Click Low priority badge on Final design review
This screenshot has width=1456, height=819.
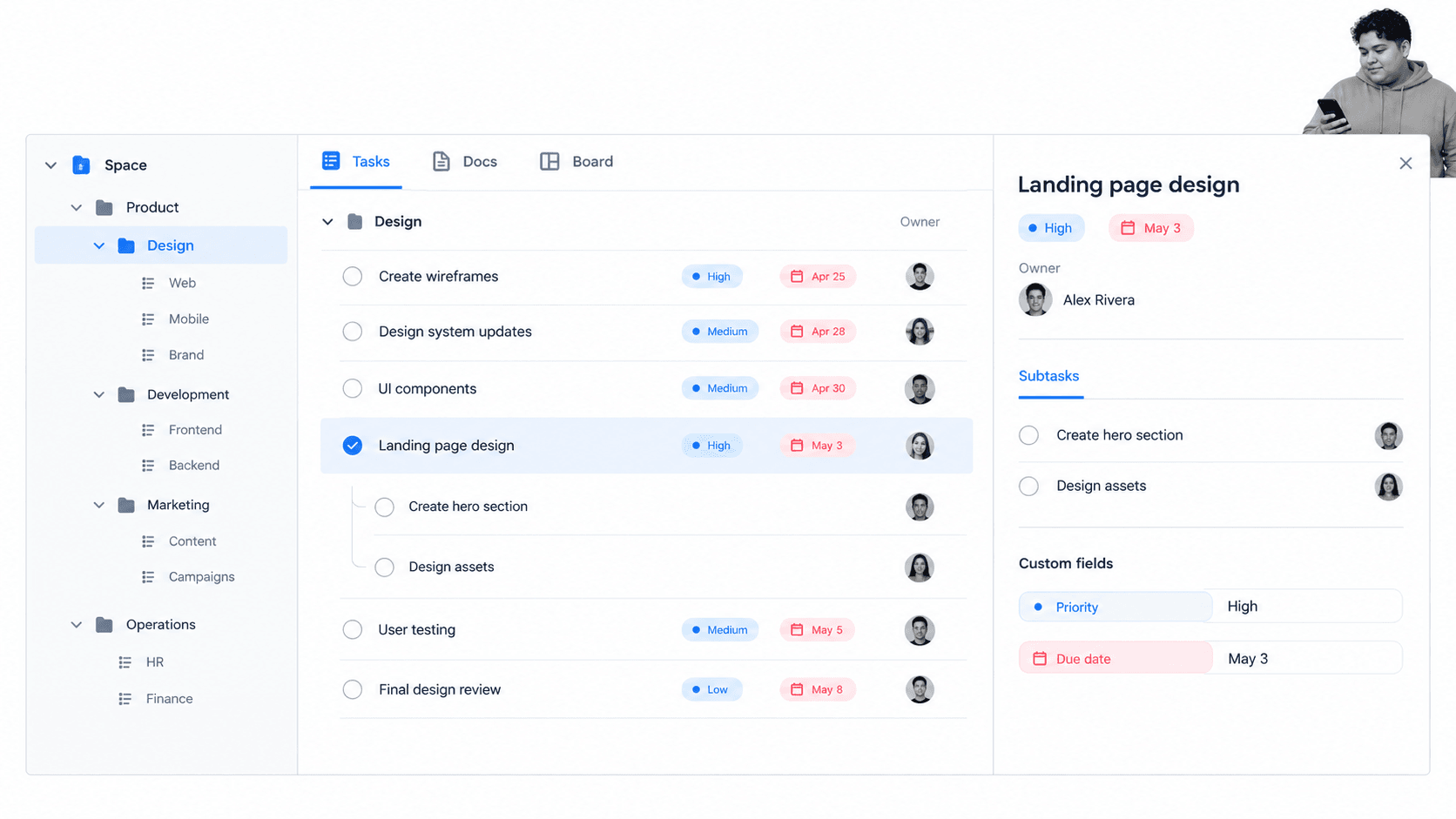tap(712, 689)
